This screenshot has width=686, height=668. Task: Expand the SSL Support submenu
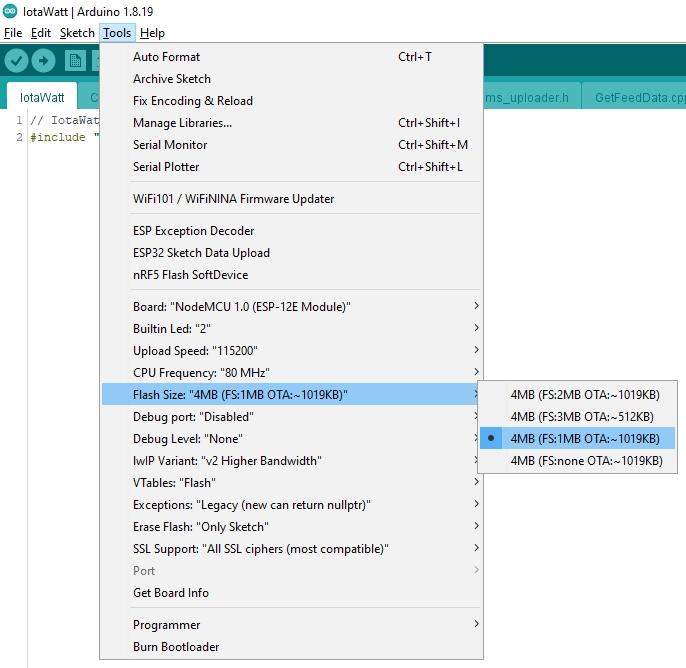pyautogui.click(x=292, y=549)
